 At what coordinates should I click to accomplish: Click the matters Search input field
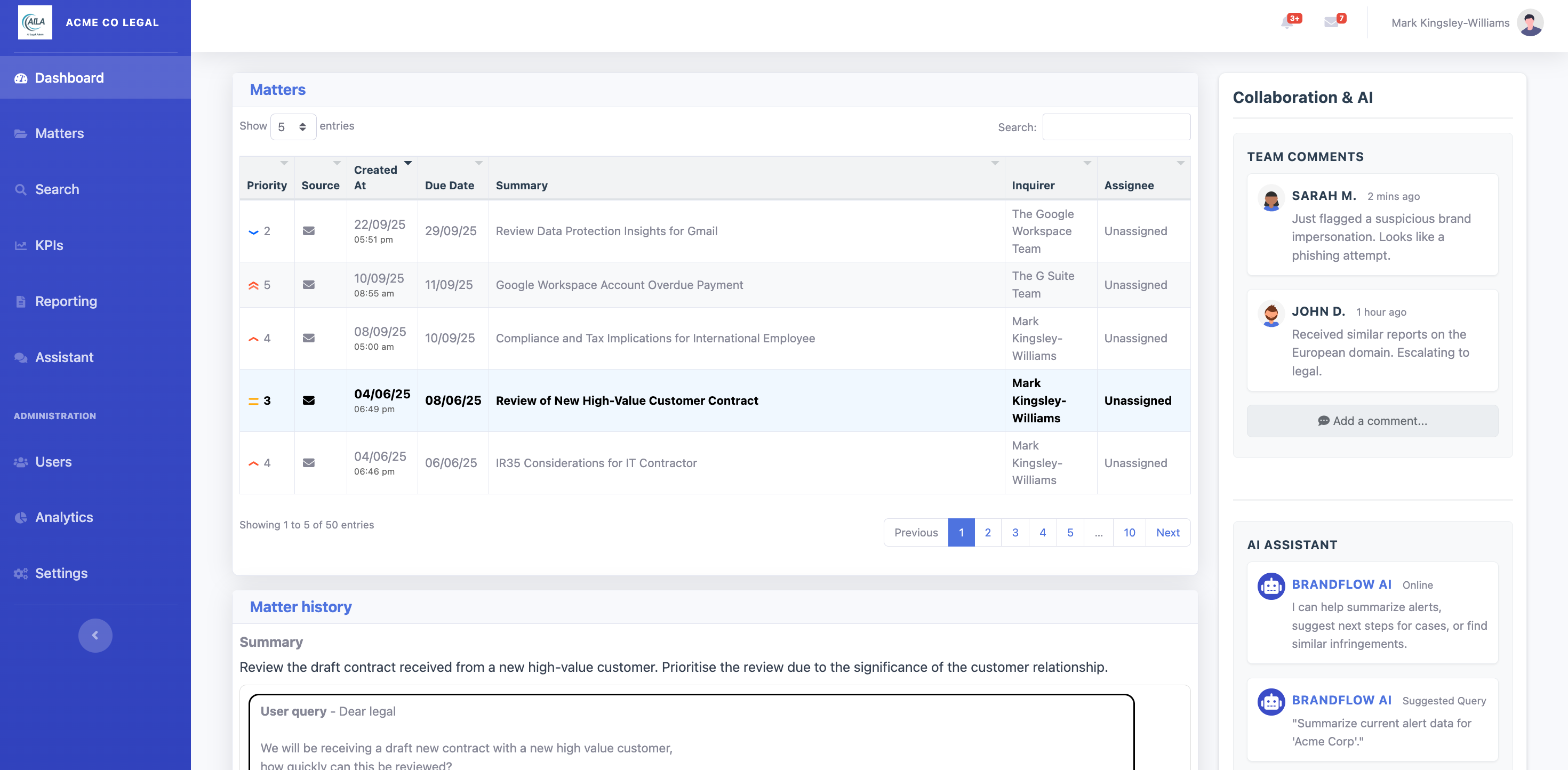coord(1116,126)
